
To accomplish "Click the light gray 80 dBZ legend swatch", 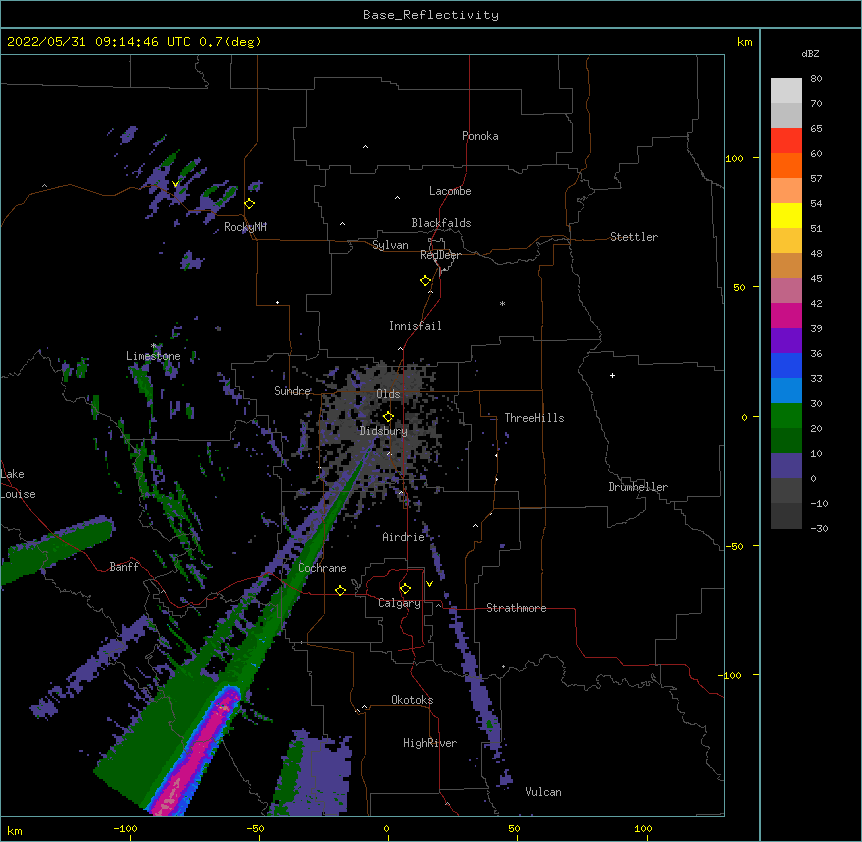I will tap(786, 91).
